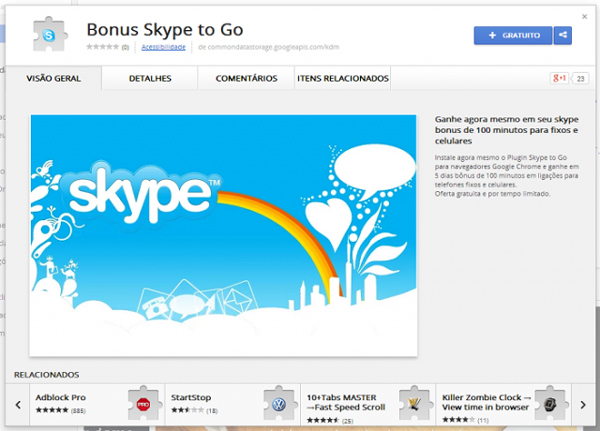The height and width of the screenshot is (431, 600).
Task: Open 10+Tabs MASTER Fast Speed Scroll
Action: tap(368, 405)
